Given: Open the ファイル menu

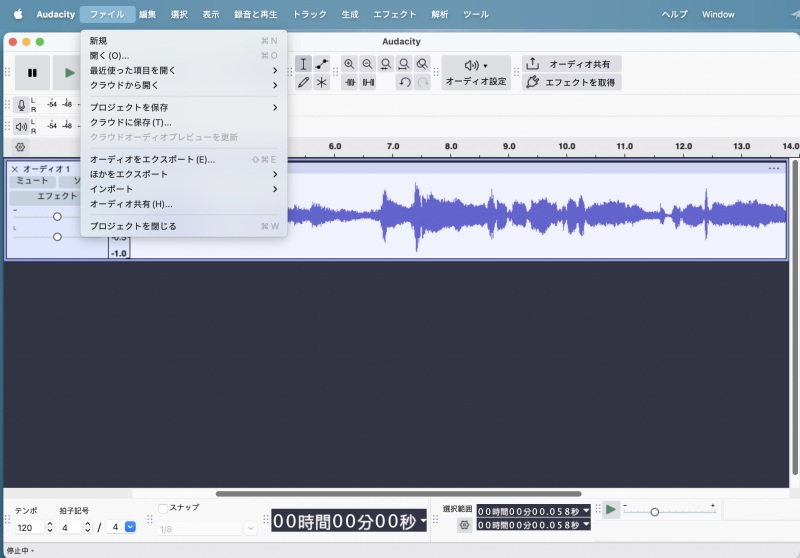Looking at the screenshot, I should [x=107, y=14].
